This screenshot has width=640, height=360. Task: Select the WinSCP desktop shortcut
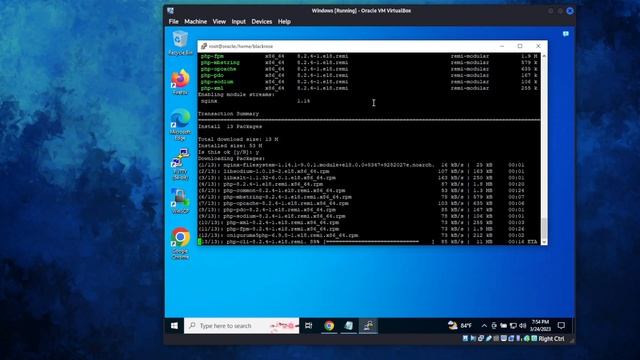click(180, 201)
